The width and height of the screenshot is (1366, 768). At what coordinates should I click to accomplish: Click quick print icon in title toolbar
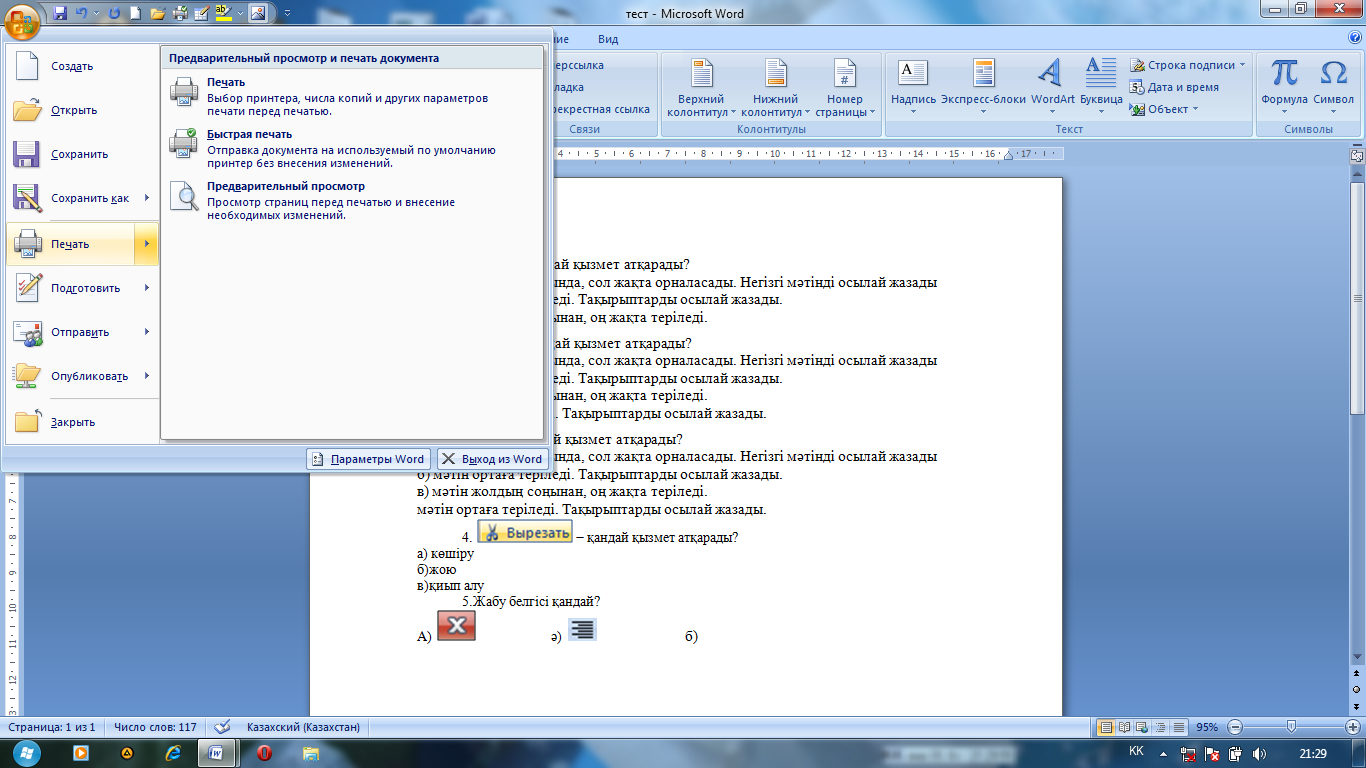coord(179,14)
